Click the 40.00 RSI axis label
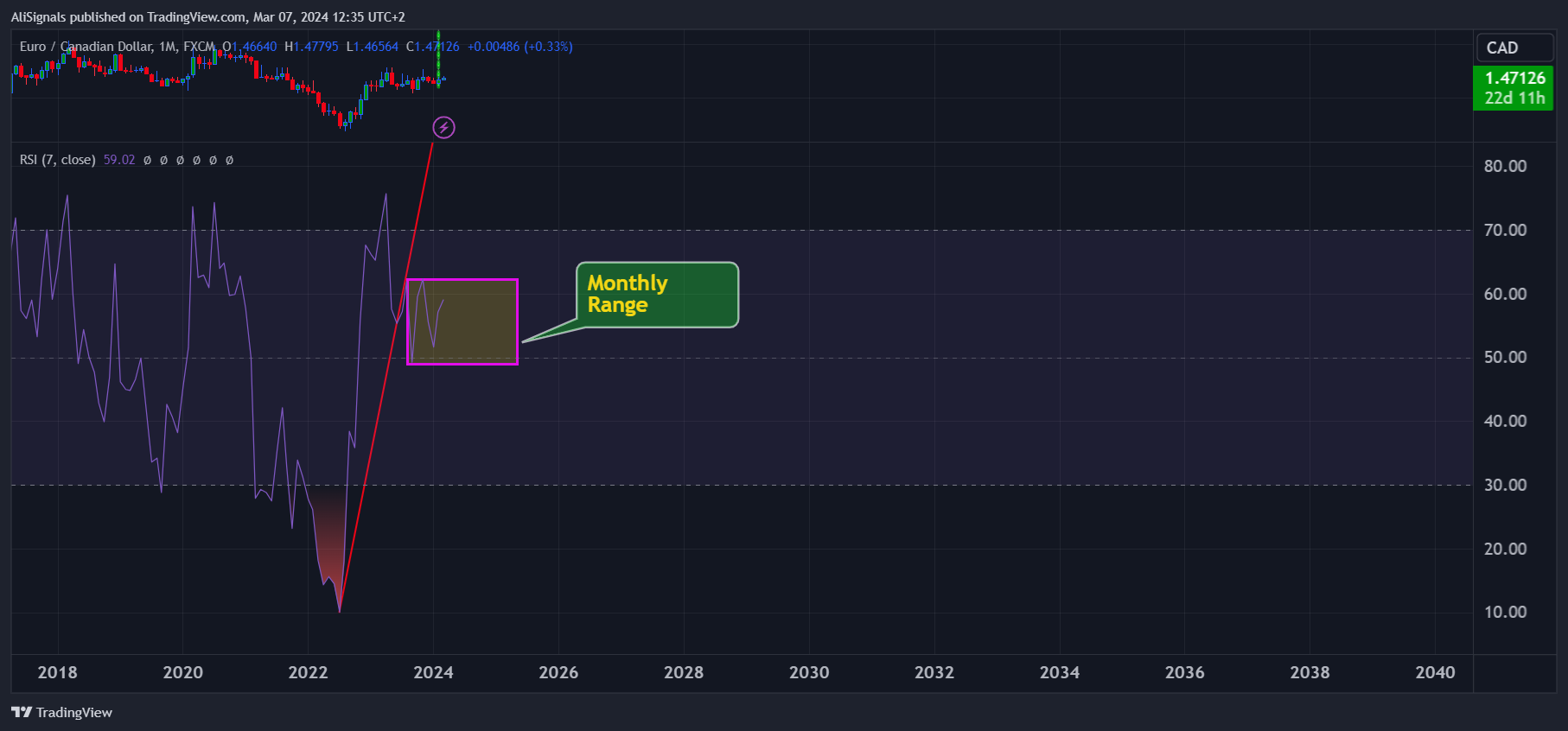This screenshot has width=1568, height=731. click(x=1505, y=421)
